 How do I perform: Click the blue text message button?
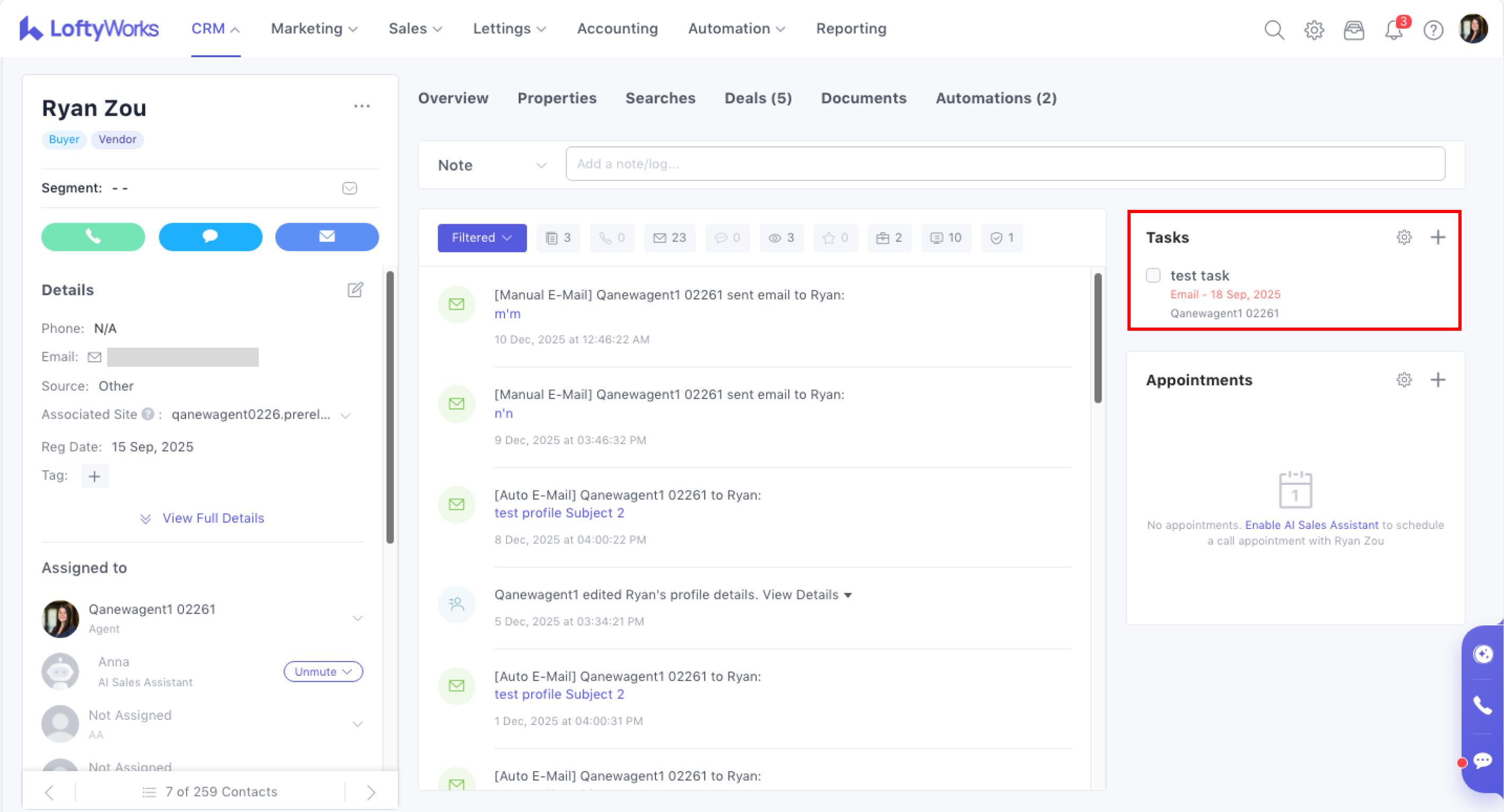pyautogui.click(x=210, y=237)
